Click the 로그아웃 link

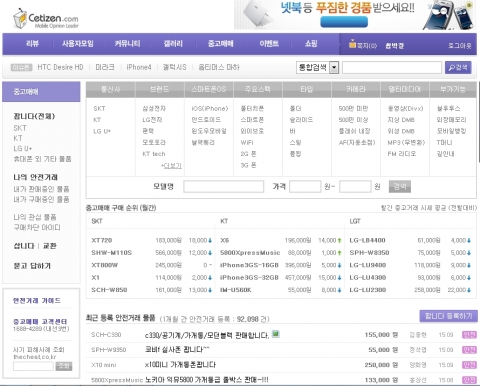(460, 46)
